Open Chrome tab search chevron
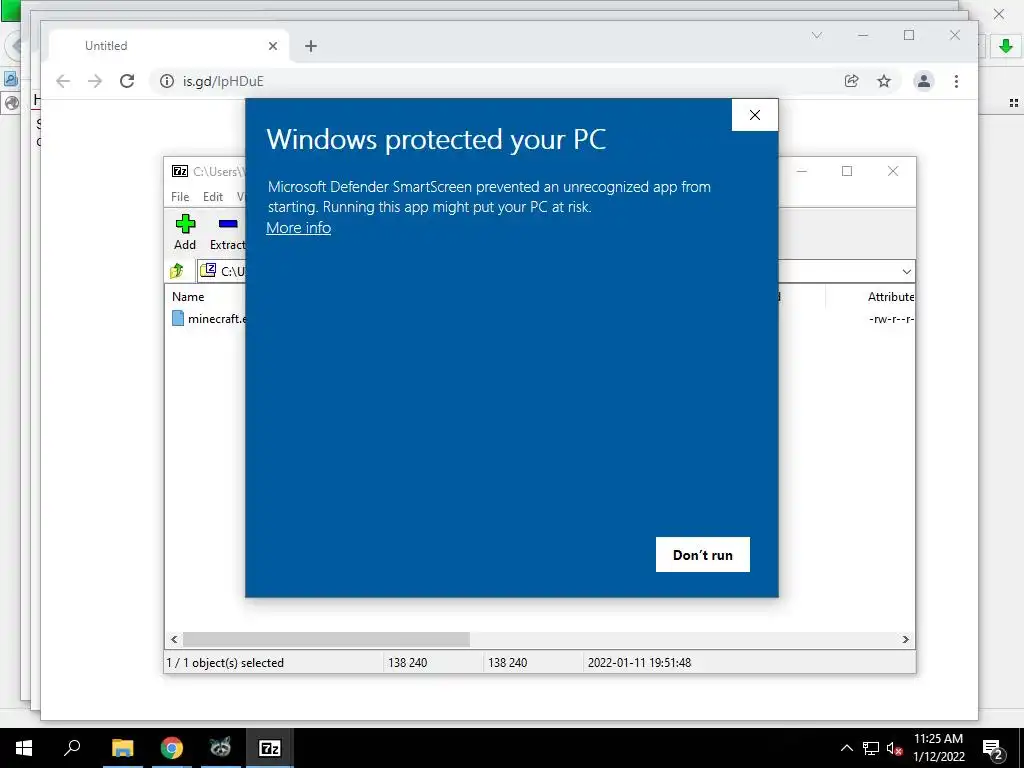The width and height of the screenshot is (1024, 768). point(817,35)
